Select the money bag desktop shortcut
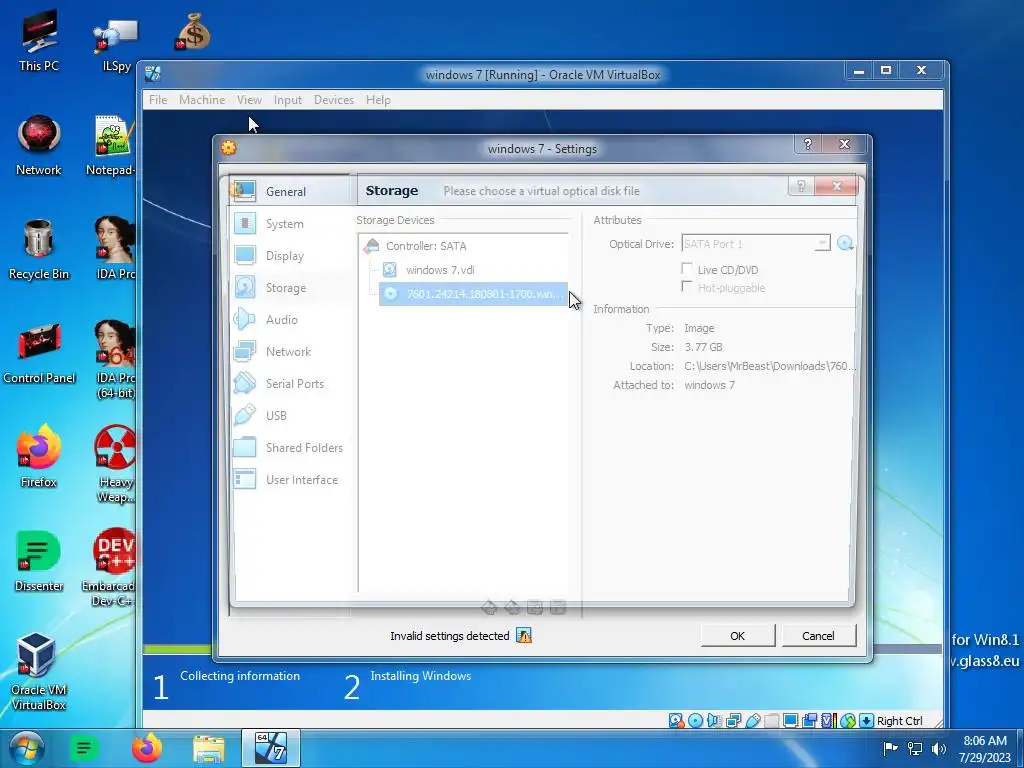 (193, 33)
